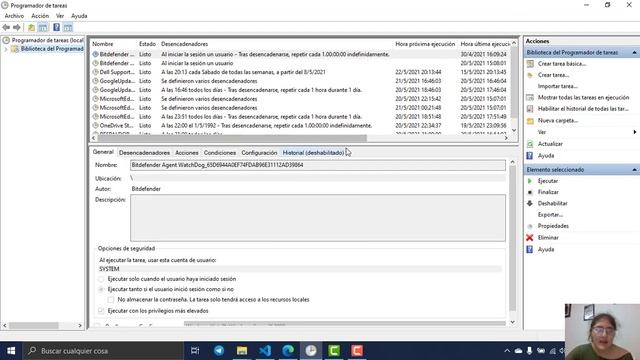Collapse the Elemento seleccionado actions section
Screen dimensions: 640x360
[x=634, y=169]
